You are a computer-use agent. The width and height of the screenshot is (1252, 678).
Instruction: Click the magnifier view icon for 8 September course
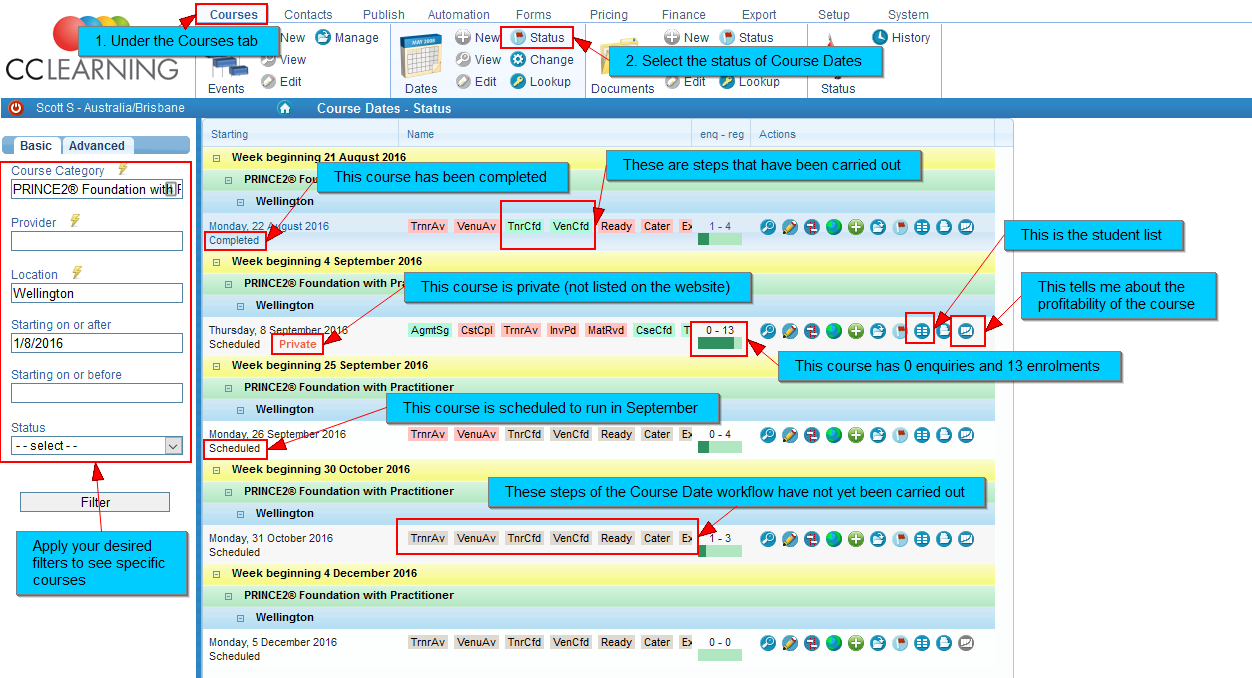768,331
